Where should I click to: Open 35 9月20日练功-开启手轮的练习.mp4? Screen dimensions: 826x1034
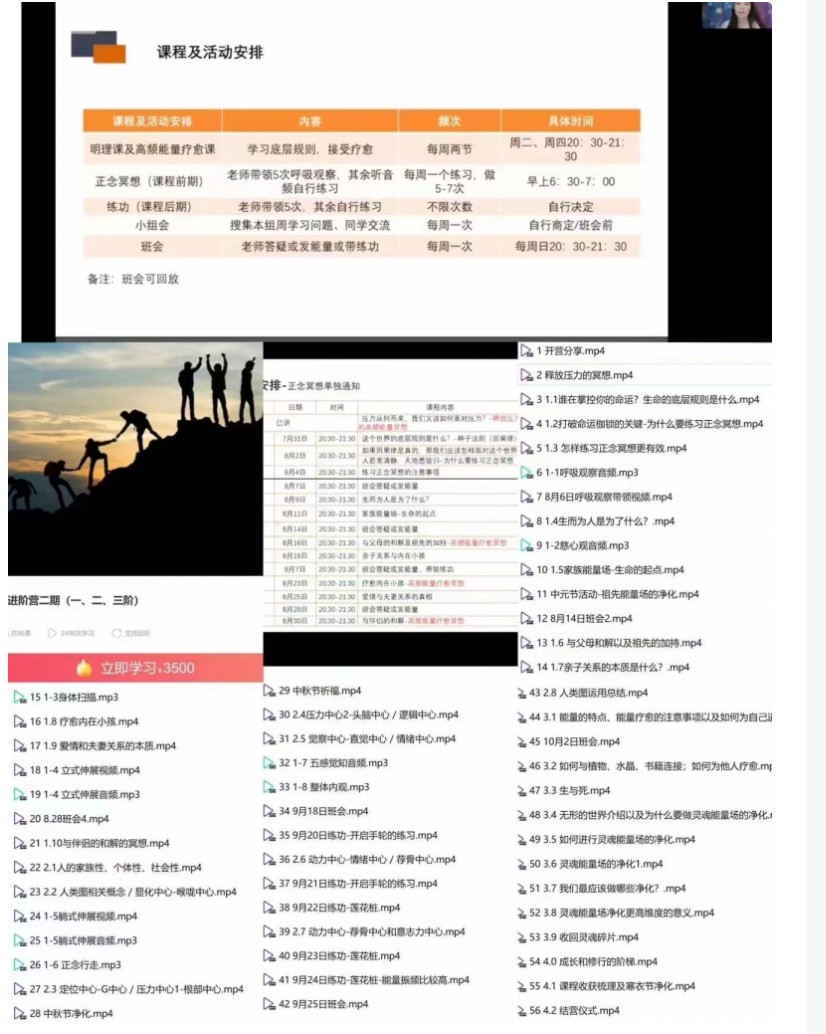pos(358,836)
